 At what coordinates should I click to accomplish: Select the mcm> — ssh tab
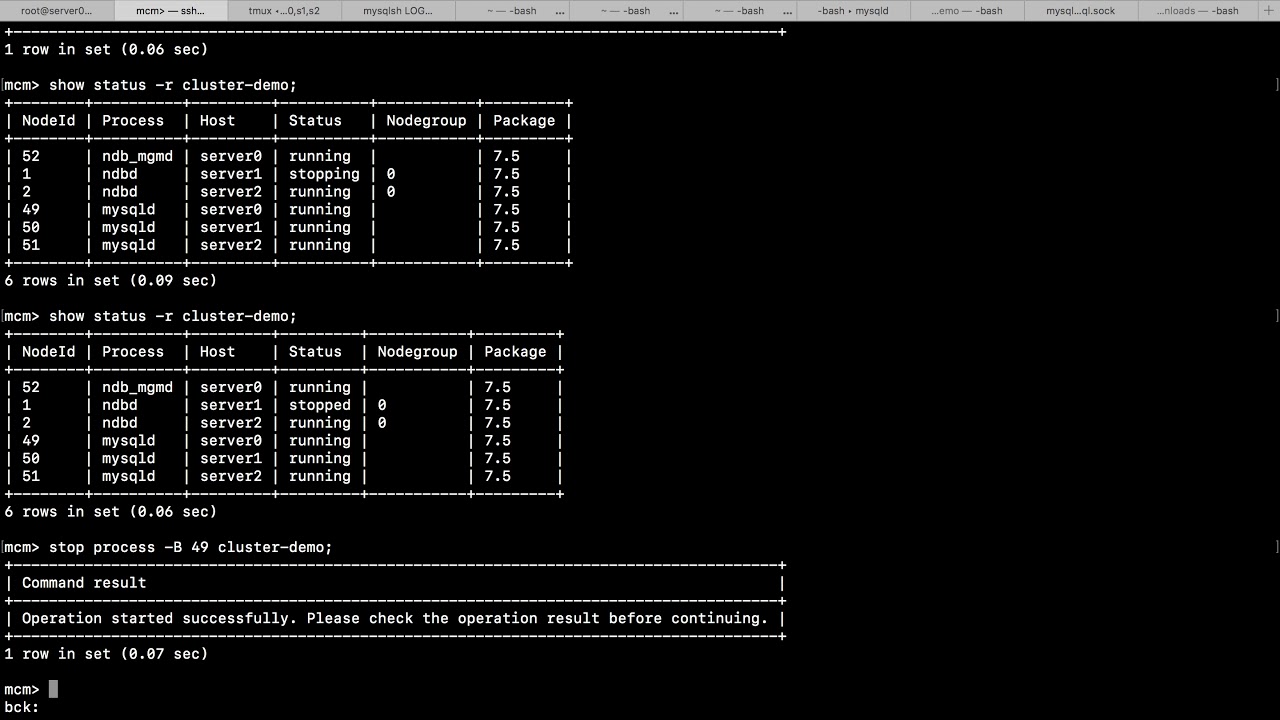(x=170, y=10)
